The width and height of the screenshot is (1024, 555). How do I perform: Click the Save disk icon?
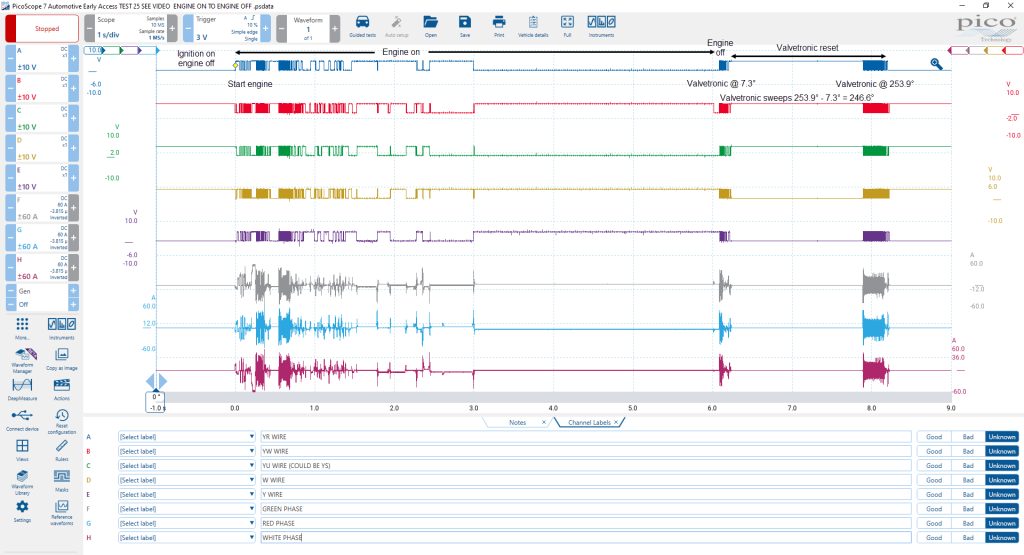464,25
